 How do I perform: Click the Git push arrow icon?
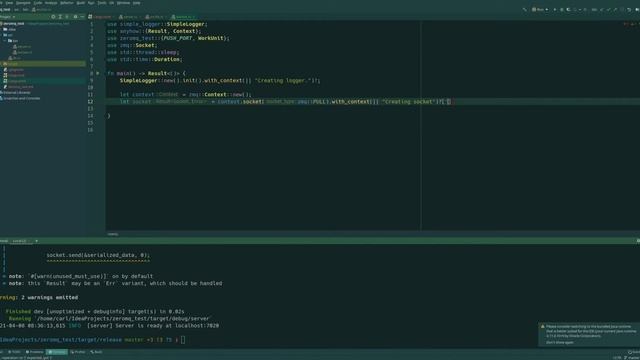point(615,9)
